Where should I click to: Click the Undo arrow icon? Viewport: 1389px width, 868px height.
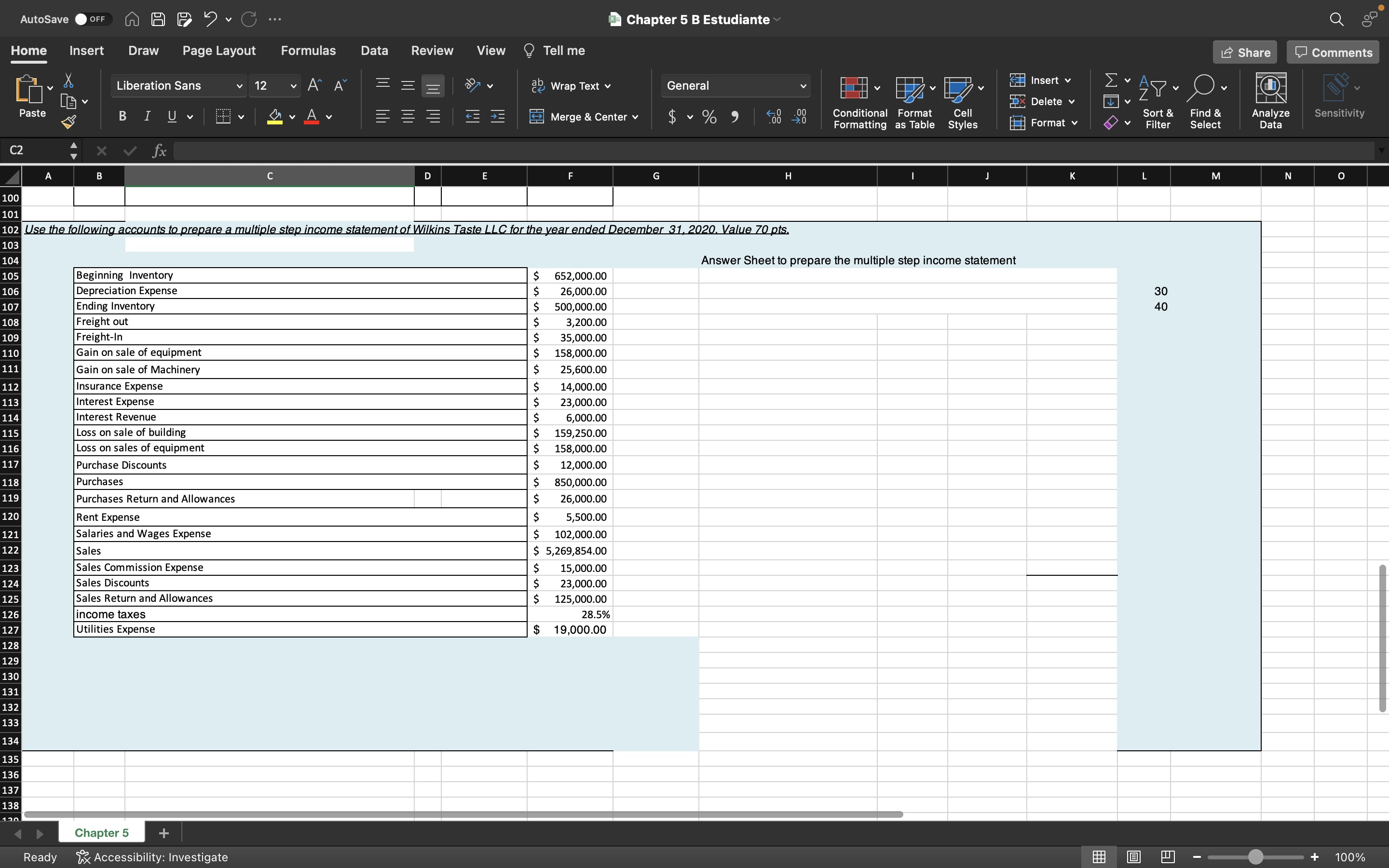[x=210, y=19]
